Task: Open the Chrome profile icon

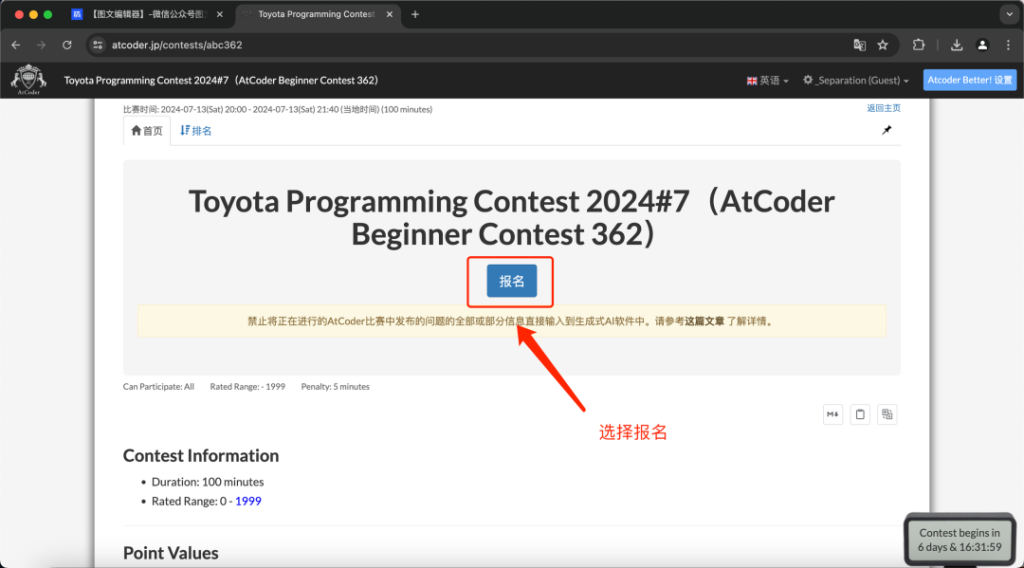Action: point(982,45)
